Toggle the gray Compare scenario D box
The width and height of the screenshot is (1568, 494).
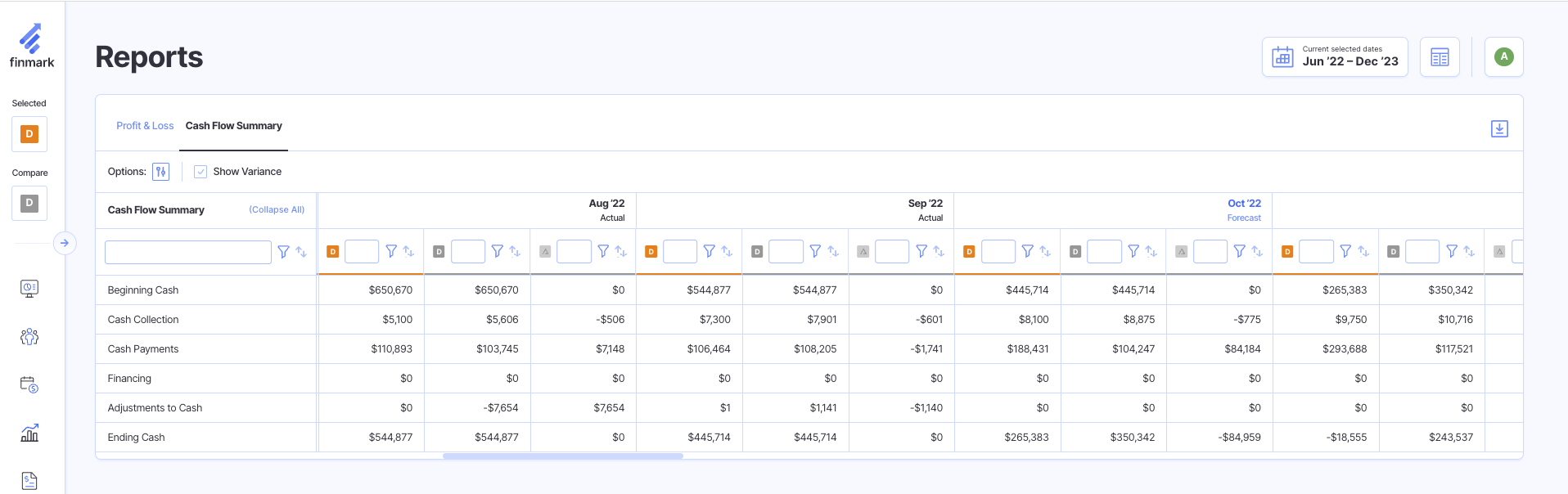pos(29,204)
